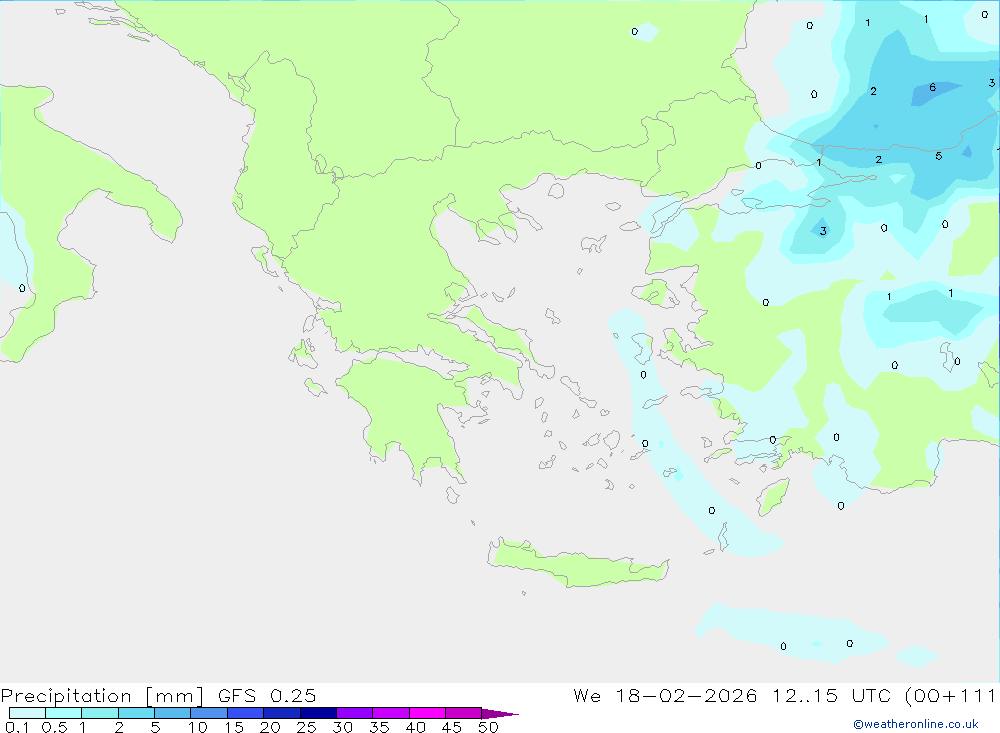This screenshot has height=733, width=1000.
Task: Click the dark navy swatch between 25 and 30
Action: pyautogui.click(x=318, y=713)
